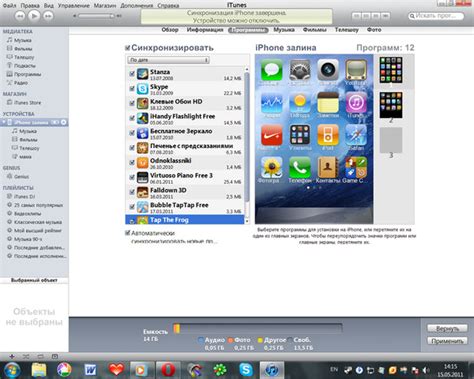Click the capacity usage bar
This screenshot has height=379, width=474.
[x=258, y=329]
